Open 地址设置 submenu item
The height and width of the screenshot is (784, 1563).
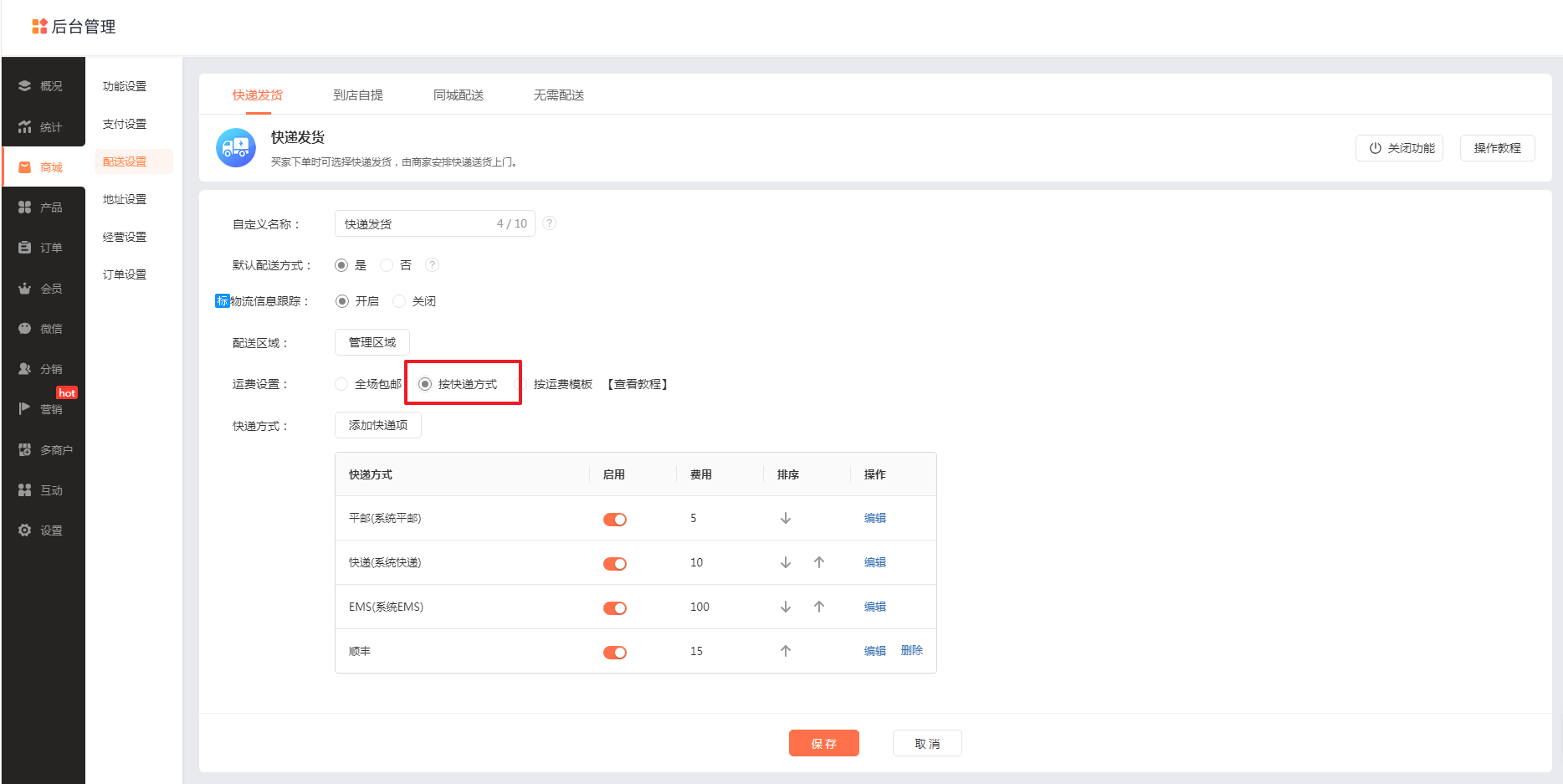coord(125,199)
